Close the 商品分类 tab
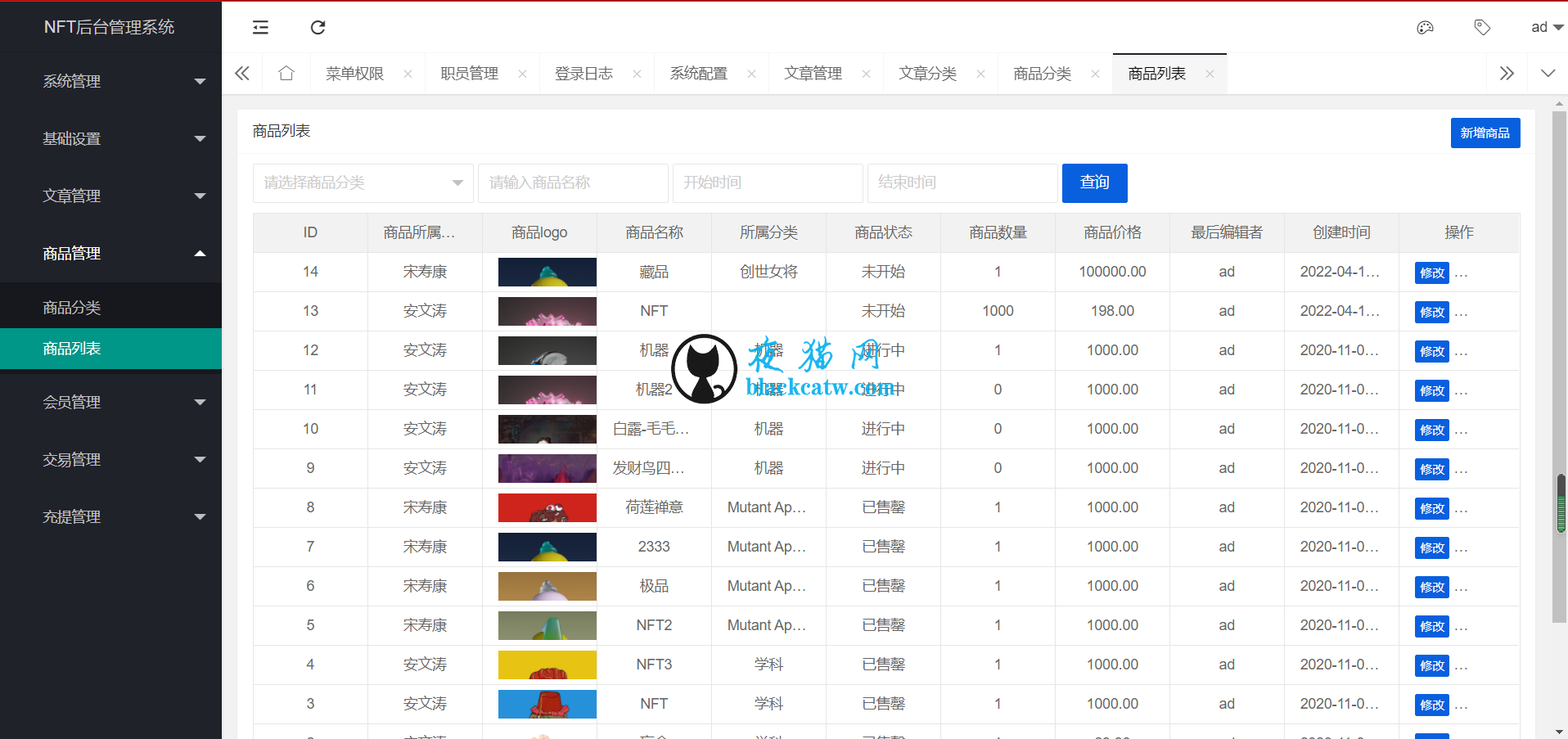Image resolution: width=1568 pixels, height=739 pixels. [x=1095, y=74]
